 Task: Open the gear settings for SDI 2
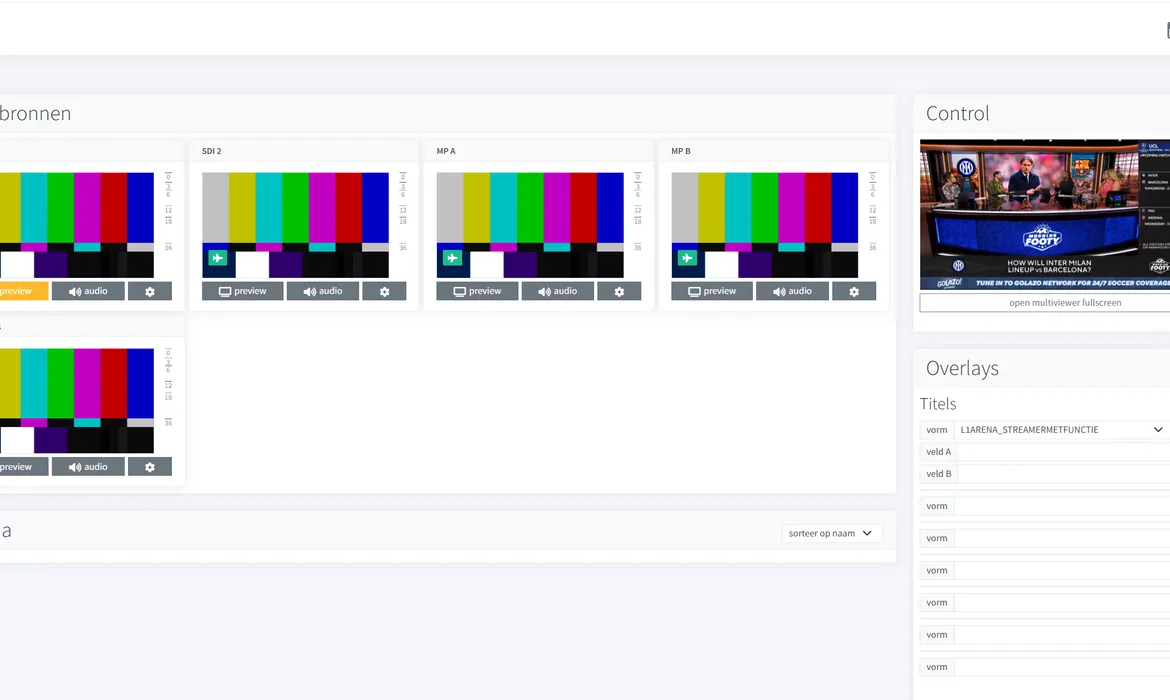[384, 291]
